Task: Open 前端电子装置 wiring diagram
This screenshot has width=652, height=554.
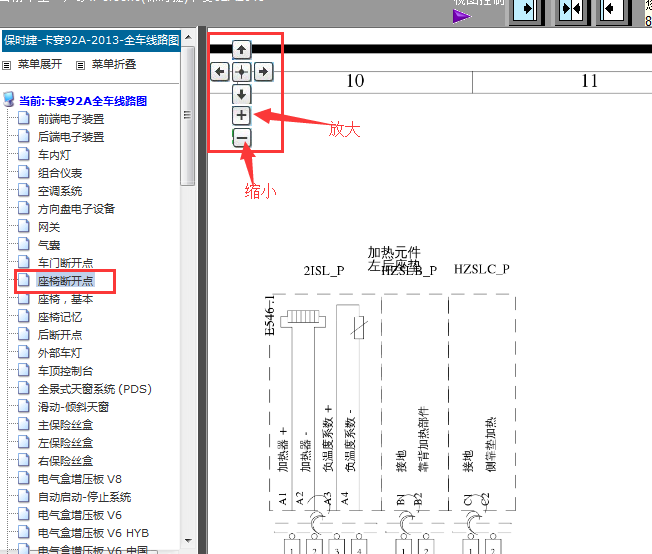Action: click(x=71, y=119)
